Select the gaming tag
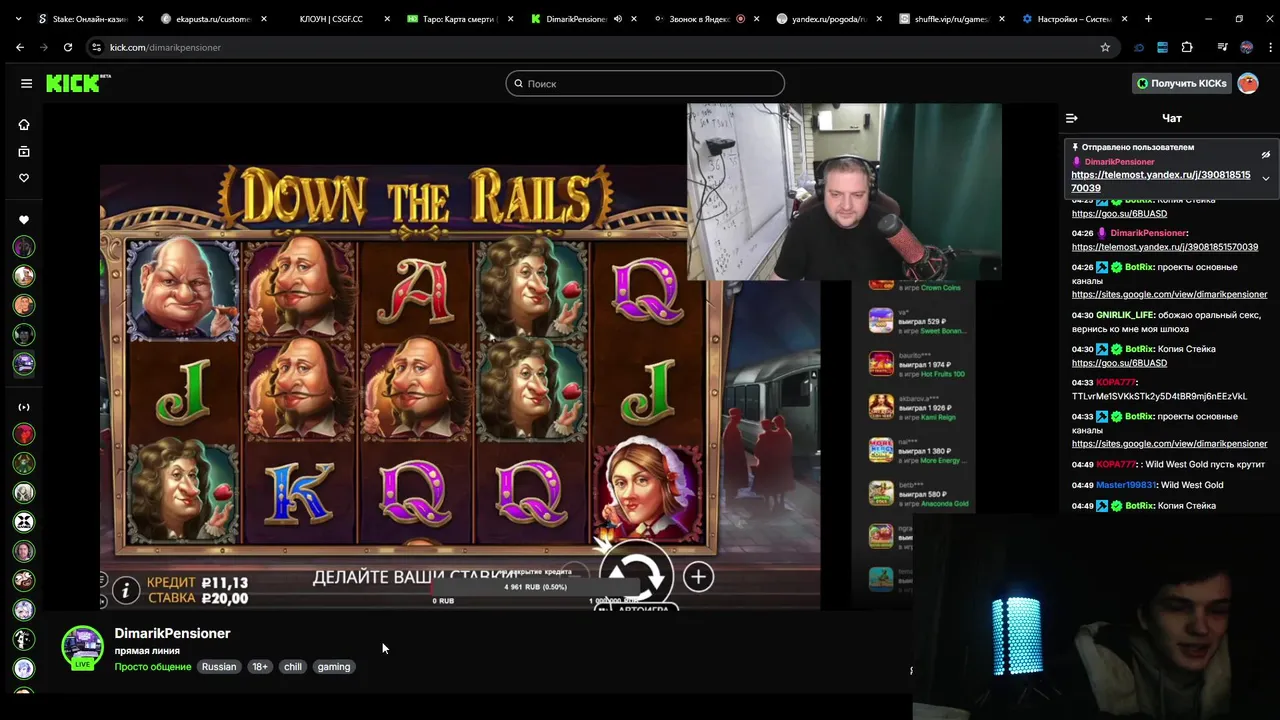1280x720 pixels. [x=334, y=667]
